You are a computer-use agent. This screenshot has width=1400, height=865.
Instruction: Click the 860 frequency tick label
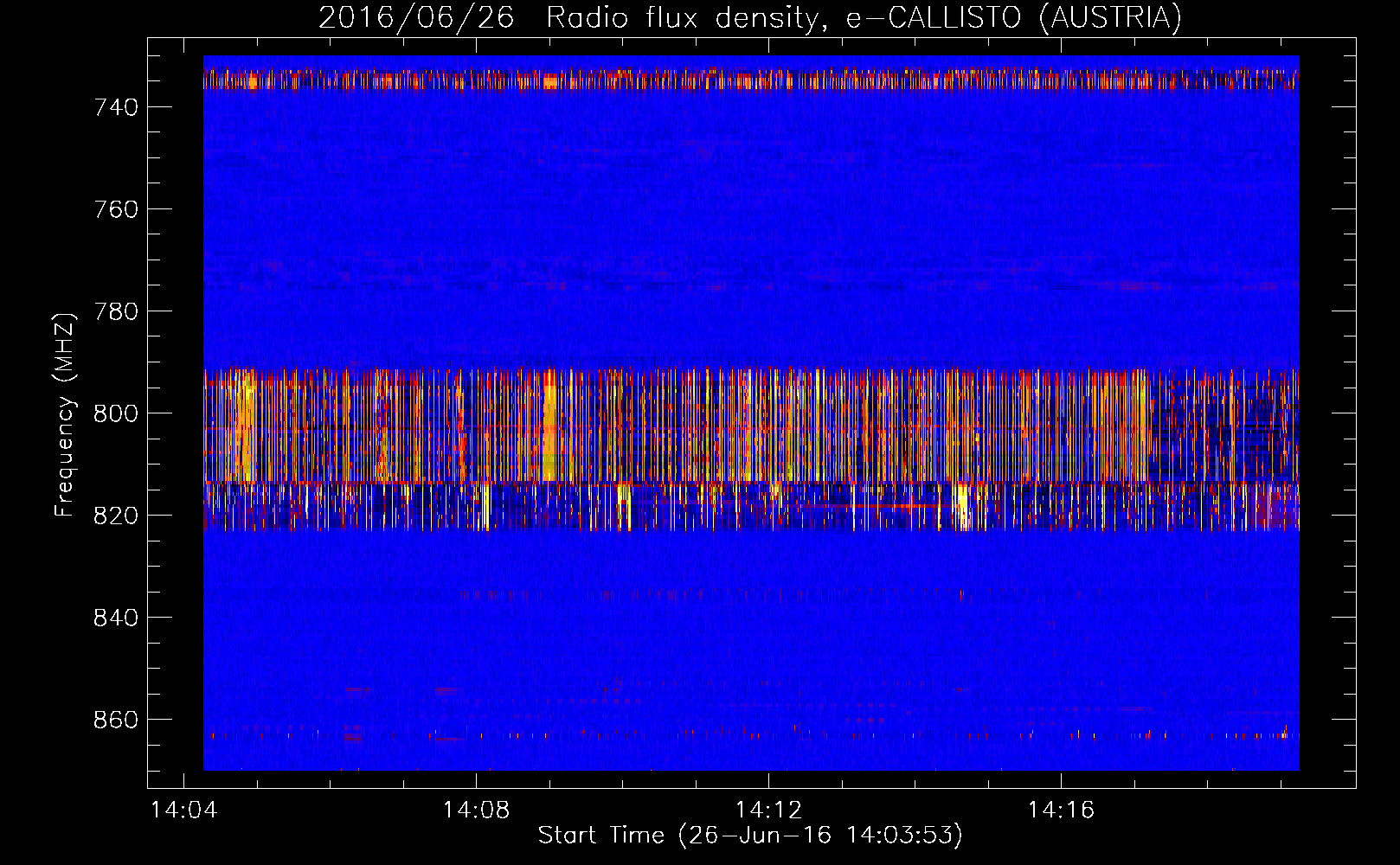pos(116,720)
